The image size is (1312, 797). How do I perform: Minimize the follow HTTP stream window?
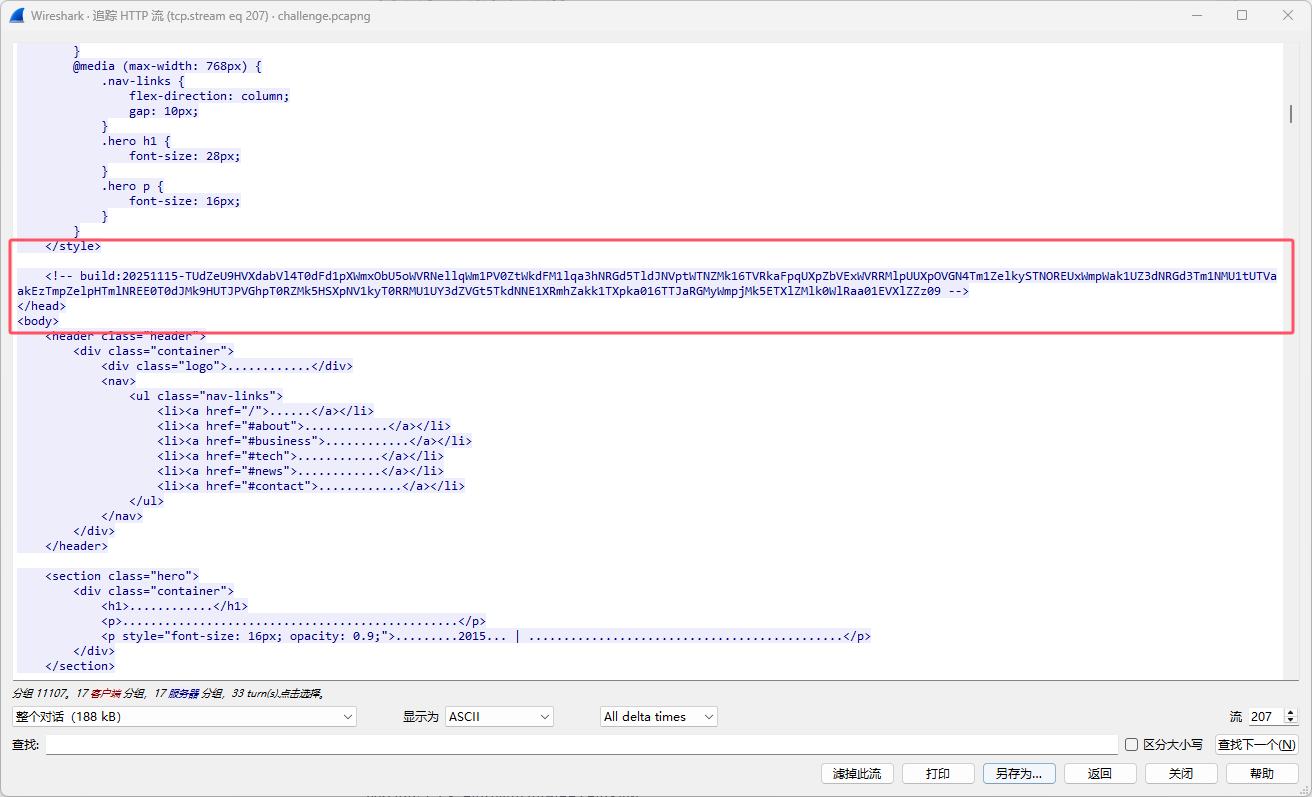click(1197, 15)
